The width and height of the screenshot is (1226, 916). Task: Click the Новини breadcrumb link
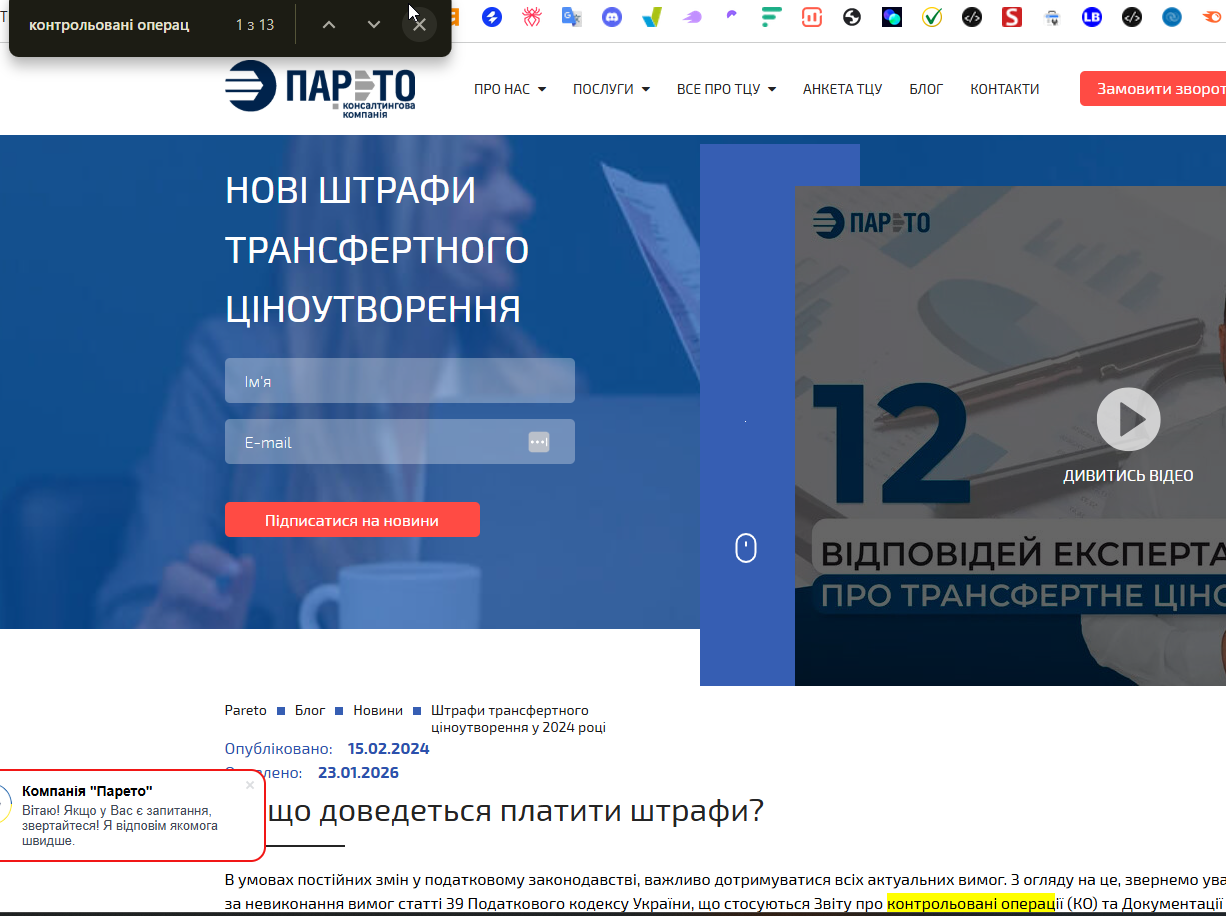click(x=378, y=710)
